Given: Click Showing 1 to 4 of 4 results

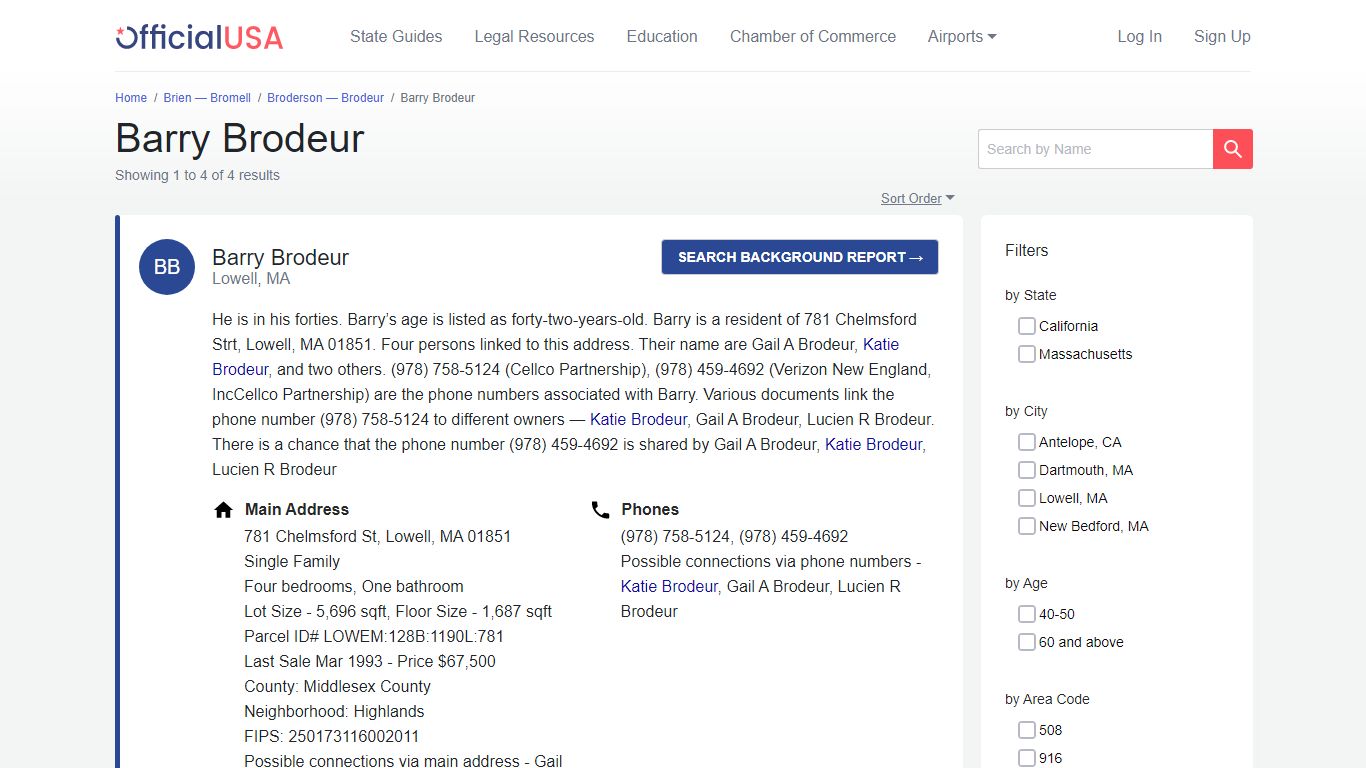Looking at the screenshot, I should click(x=197, y=175).
